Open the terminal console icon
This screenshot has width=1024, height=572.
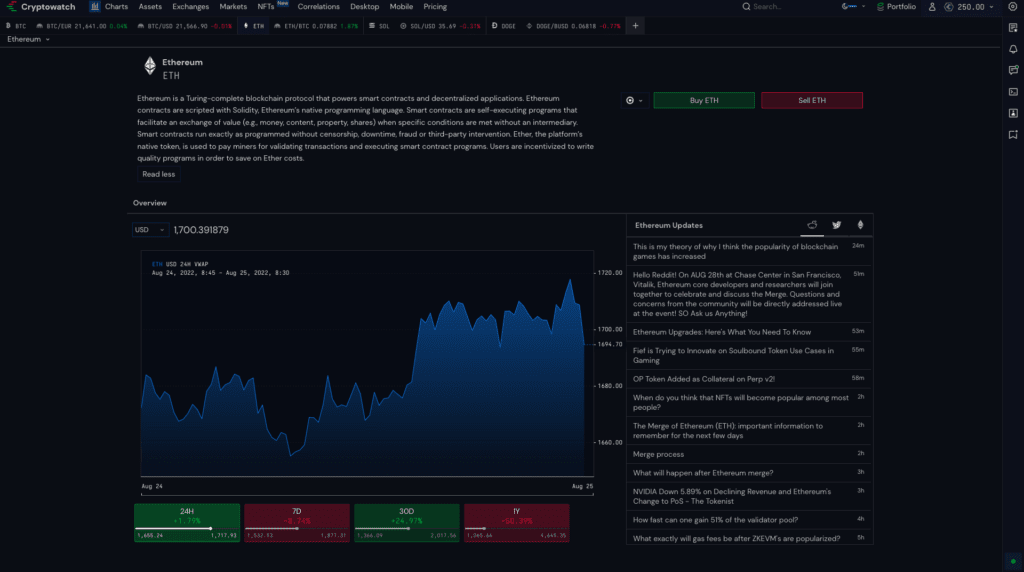coord(1013,91)
